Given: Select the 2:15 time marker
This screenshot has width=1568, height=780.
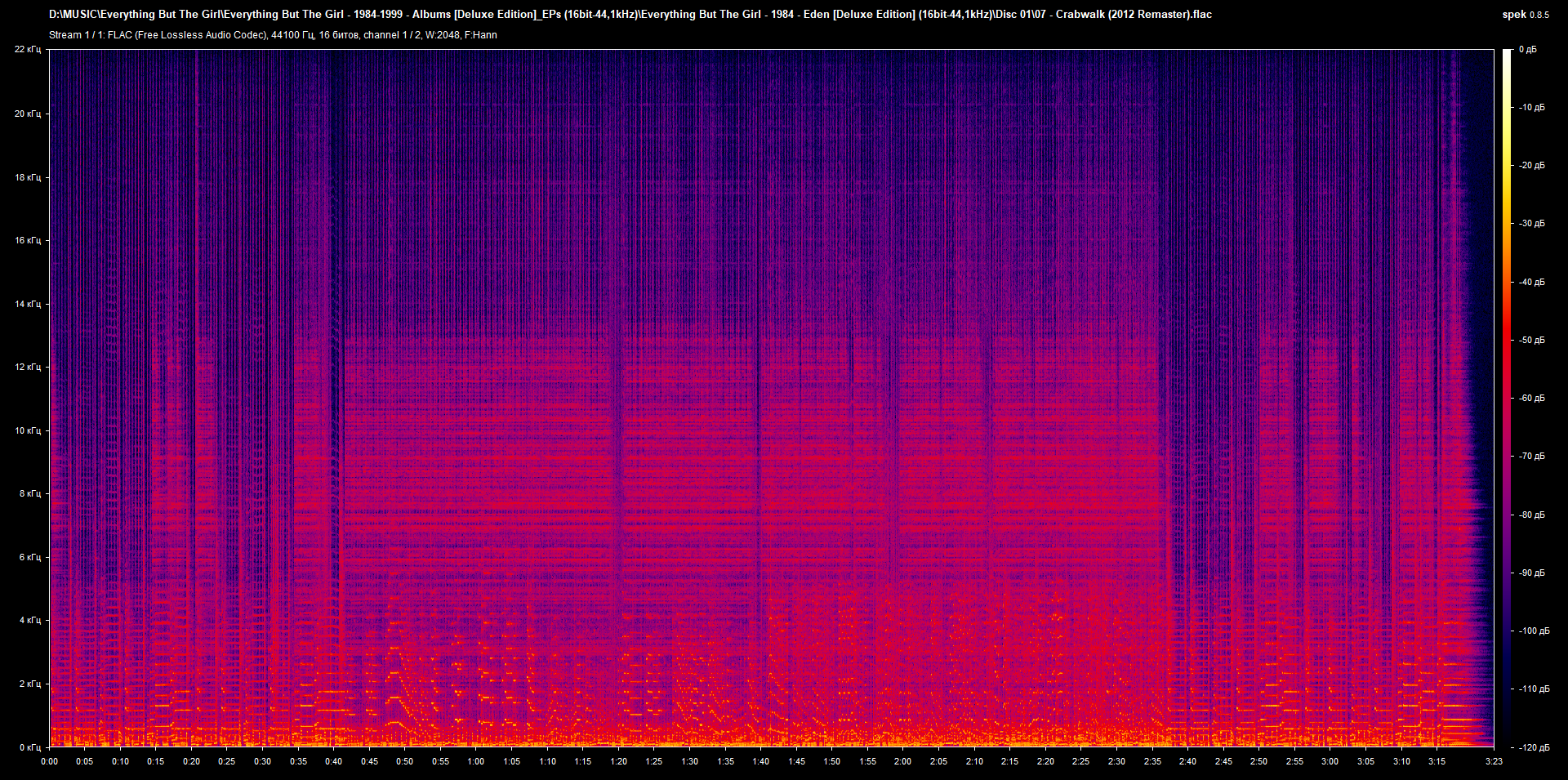Looking at the screenshot, I should coord(1010,761).
